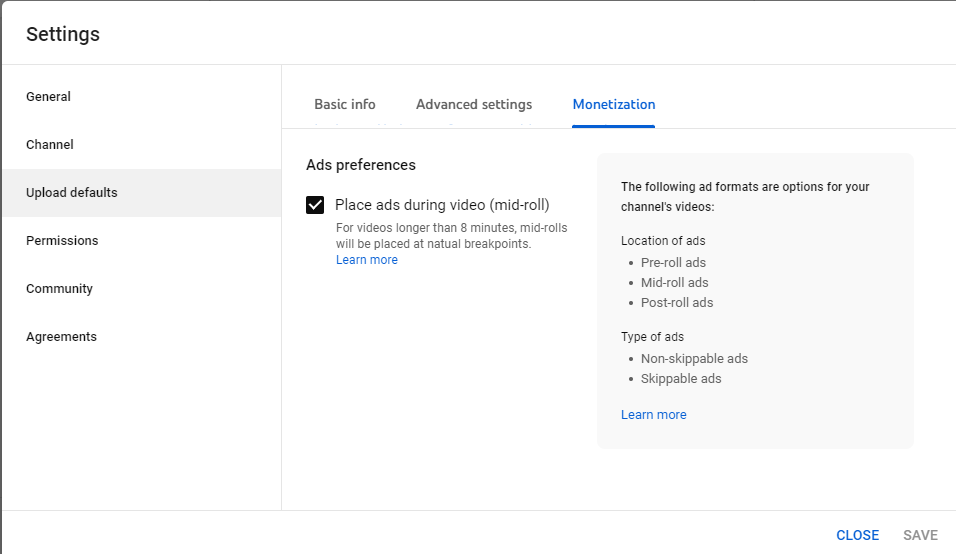Open the Permissions settings section
The width and height of the screenshot is (956, 554).
tap(62, 241)
